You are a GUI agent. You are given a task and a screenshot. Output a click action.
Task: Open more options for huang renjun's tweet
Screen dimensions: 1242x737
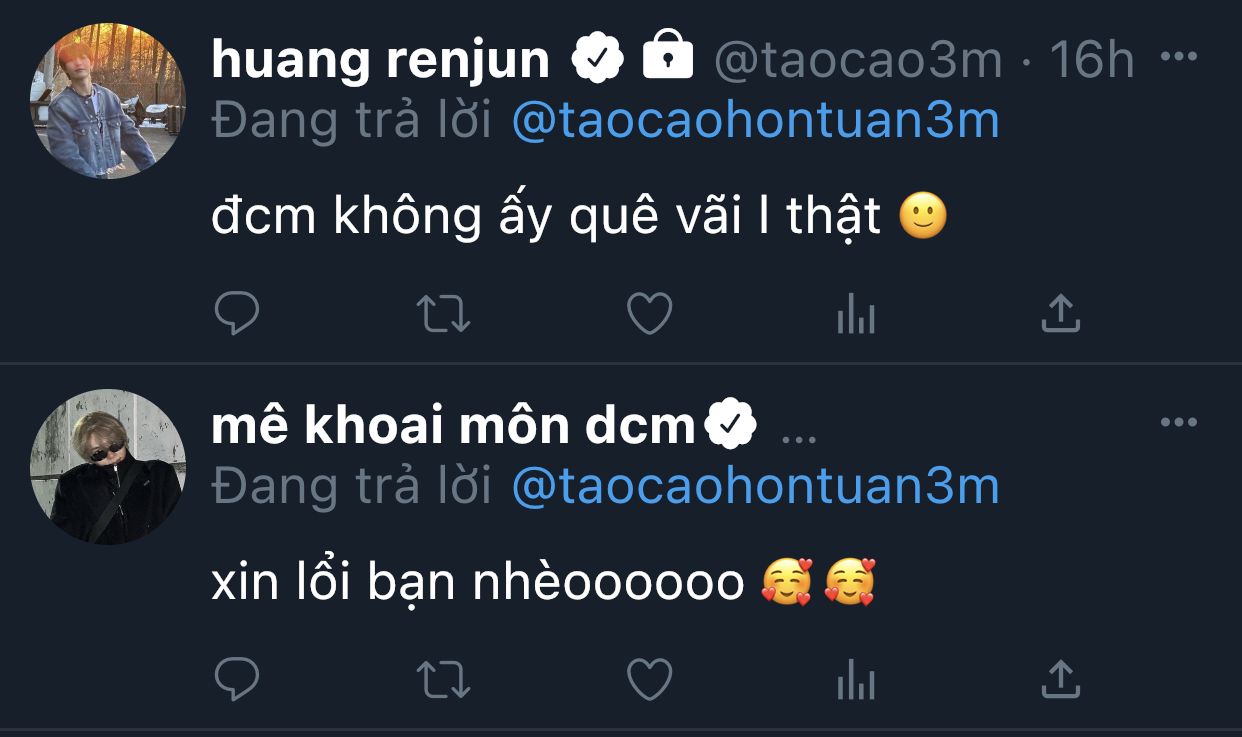pos(1178,57)
